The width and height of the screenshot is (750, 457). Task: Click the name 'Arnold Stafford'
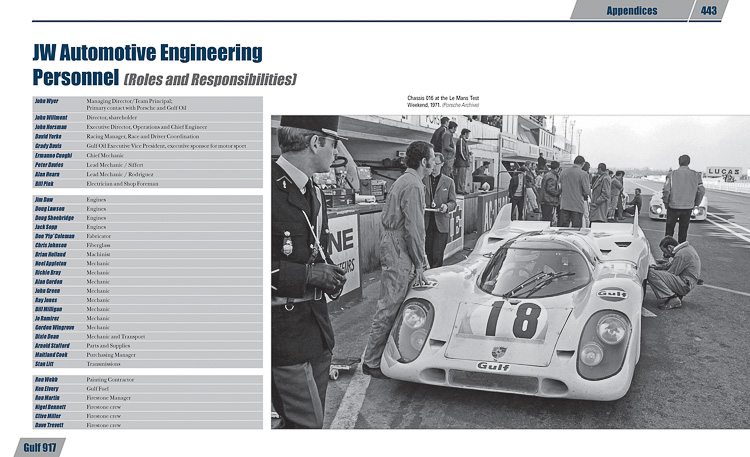(x=52, y=346)
